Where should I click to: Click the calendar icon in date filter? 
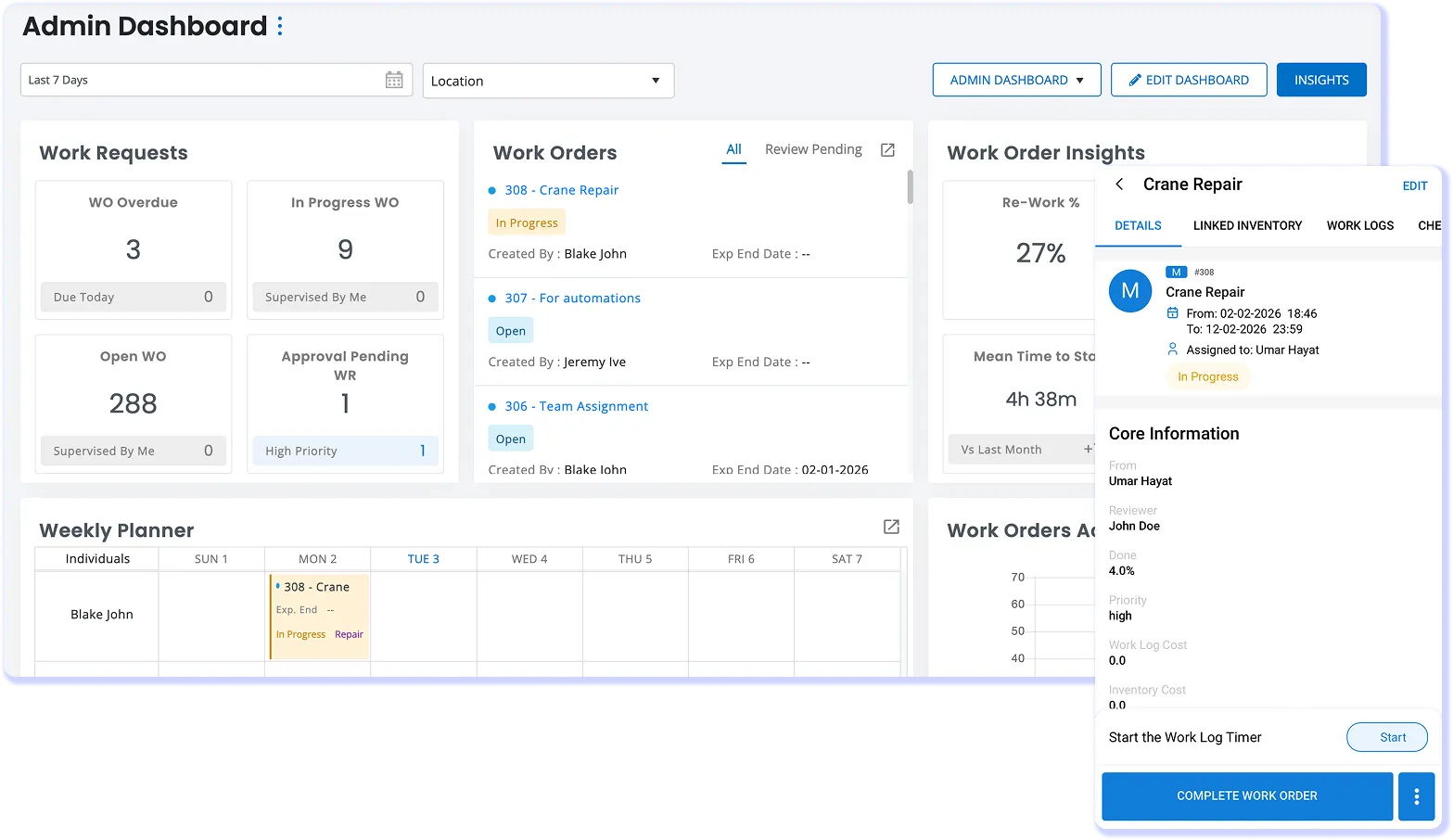(394, 81)
